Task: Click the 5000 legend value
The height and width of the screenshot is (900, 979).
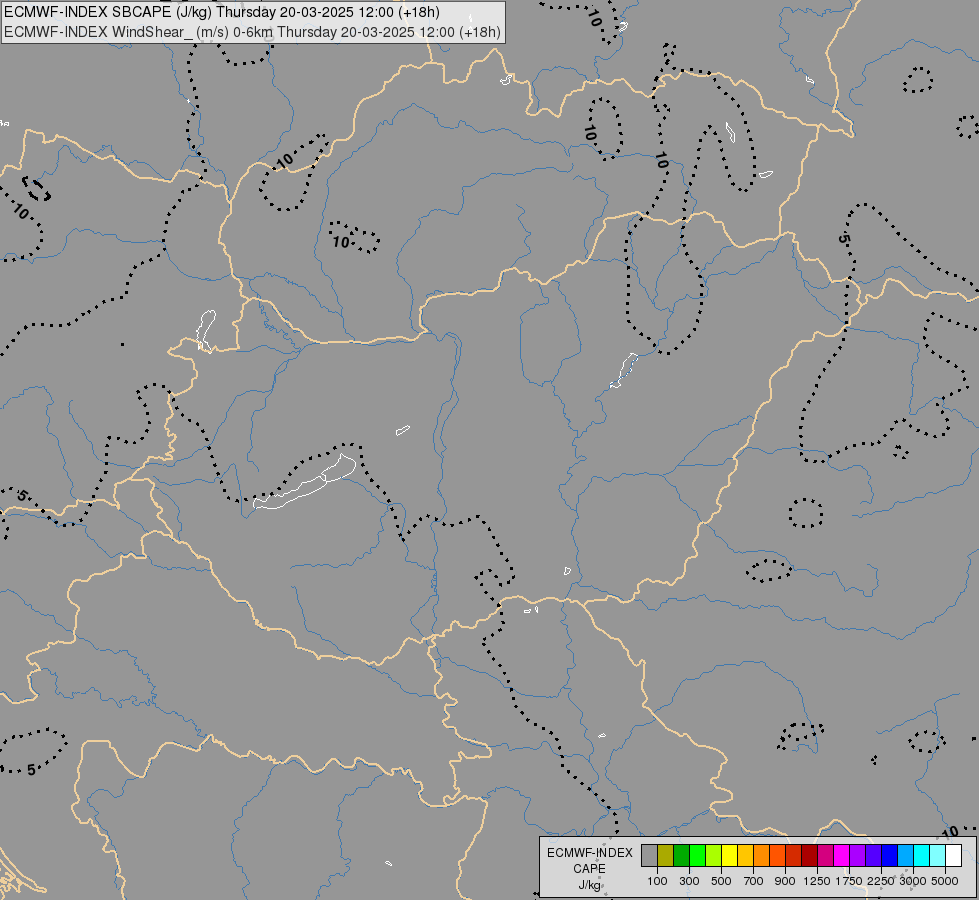Action: (x=945, y=881)
